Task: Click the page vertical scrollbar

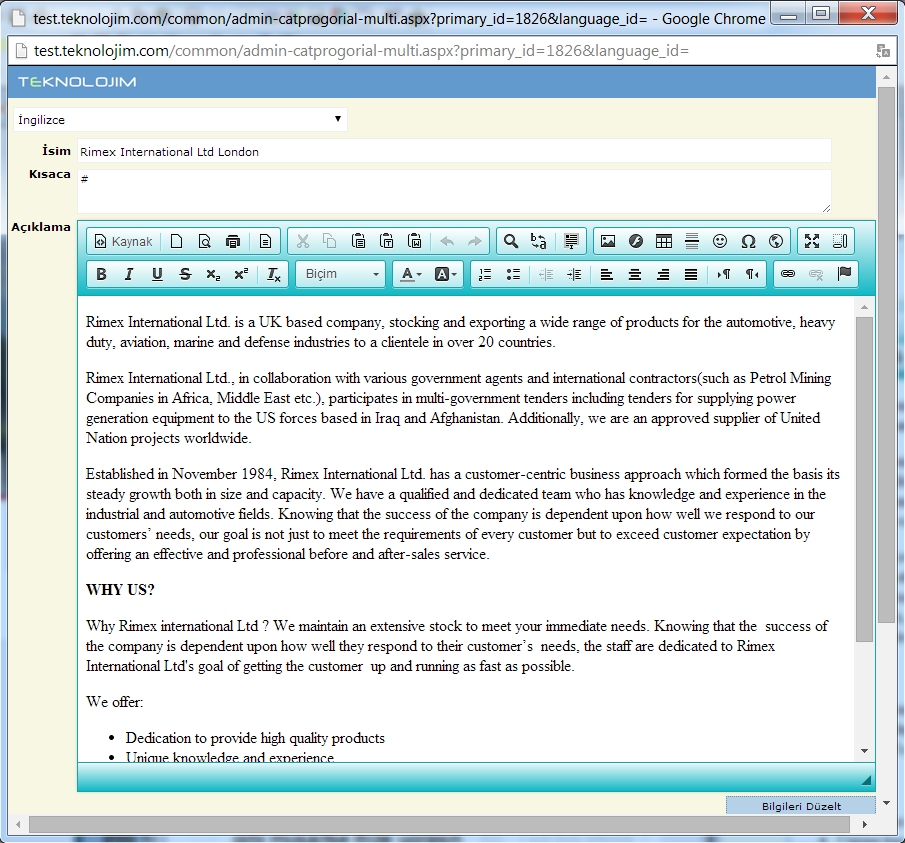Action: 887,355
